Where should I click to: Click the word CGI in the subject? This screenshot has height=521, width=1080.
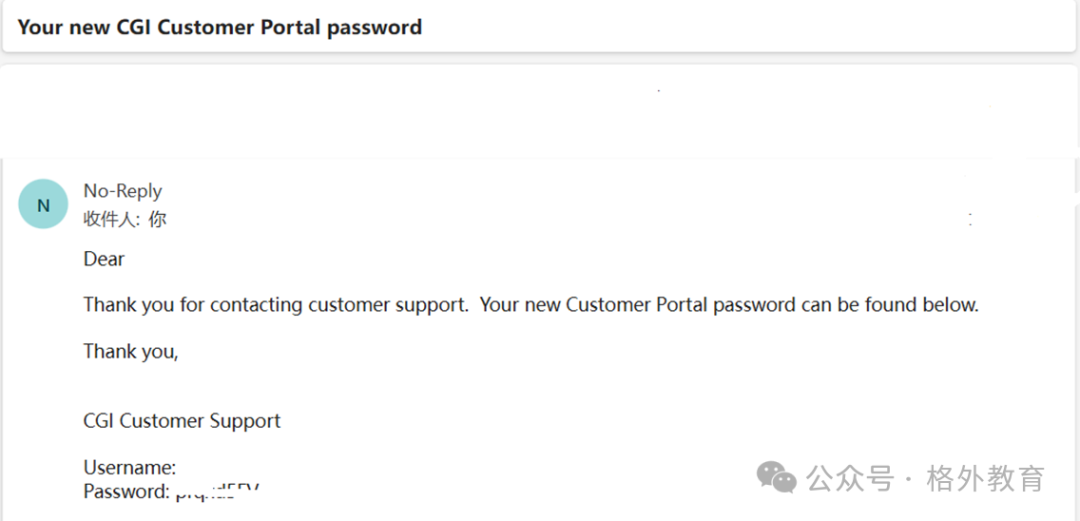coord(135,27)
